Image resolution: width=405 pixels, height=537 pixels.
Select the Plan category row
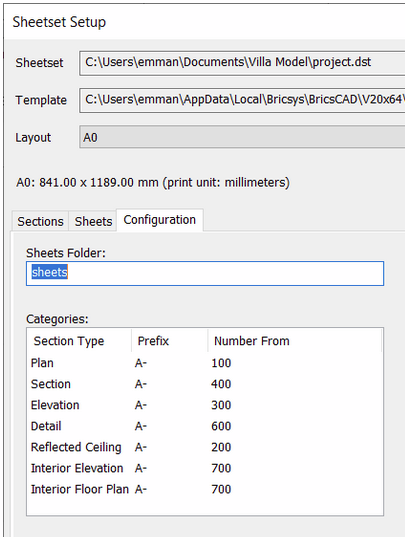(x=205, y=363)
